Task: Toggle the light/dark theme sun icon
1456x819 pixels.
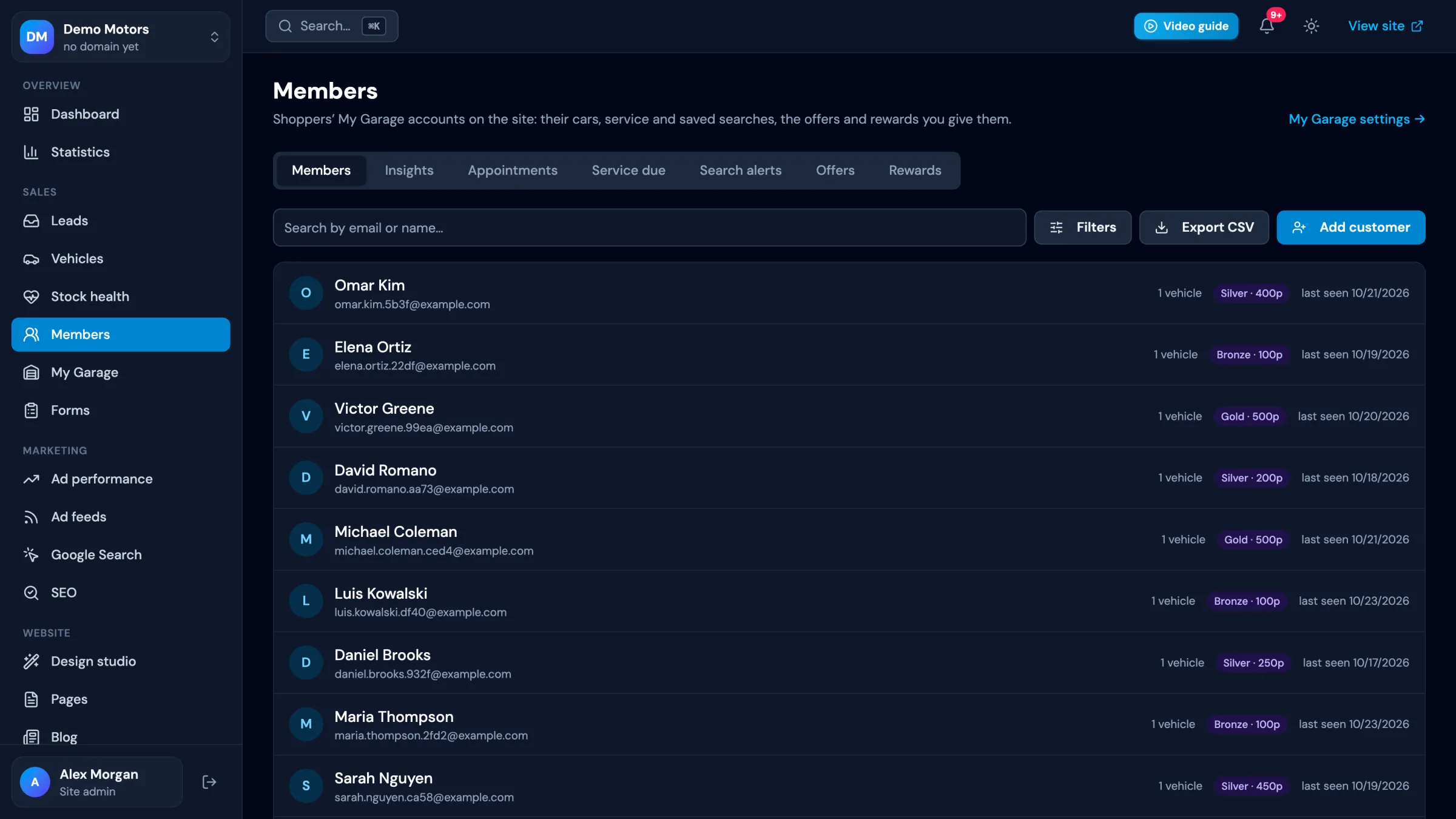Action: click(x=1311, y=26)
